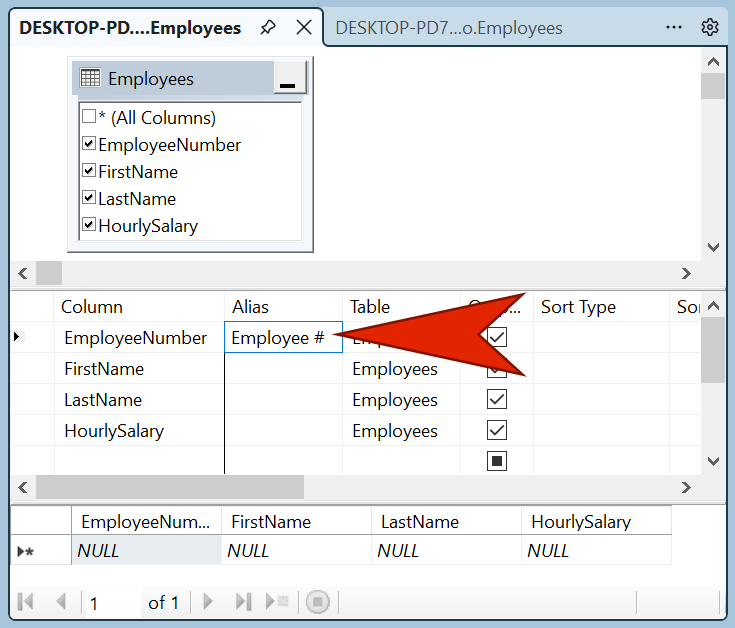Select the Sort Type column header
Image resolution: width=735 pixels, height=628 pixels.
pyautogui.click(x=601, y=307)
